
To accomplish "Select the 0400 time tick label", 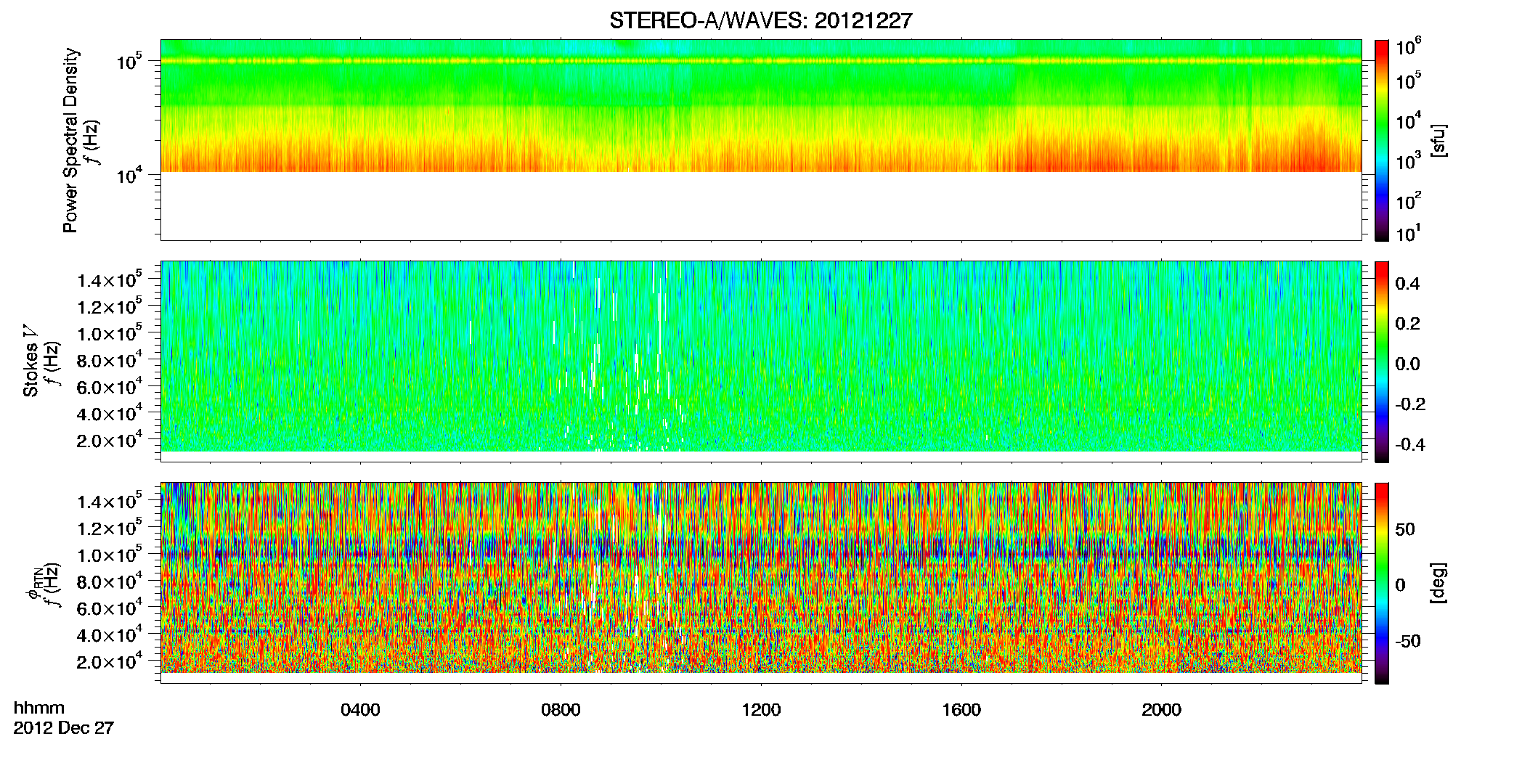I will pyautogui.click(x=360, y=710).
